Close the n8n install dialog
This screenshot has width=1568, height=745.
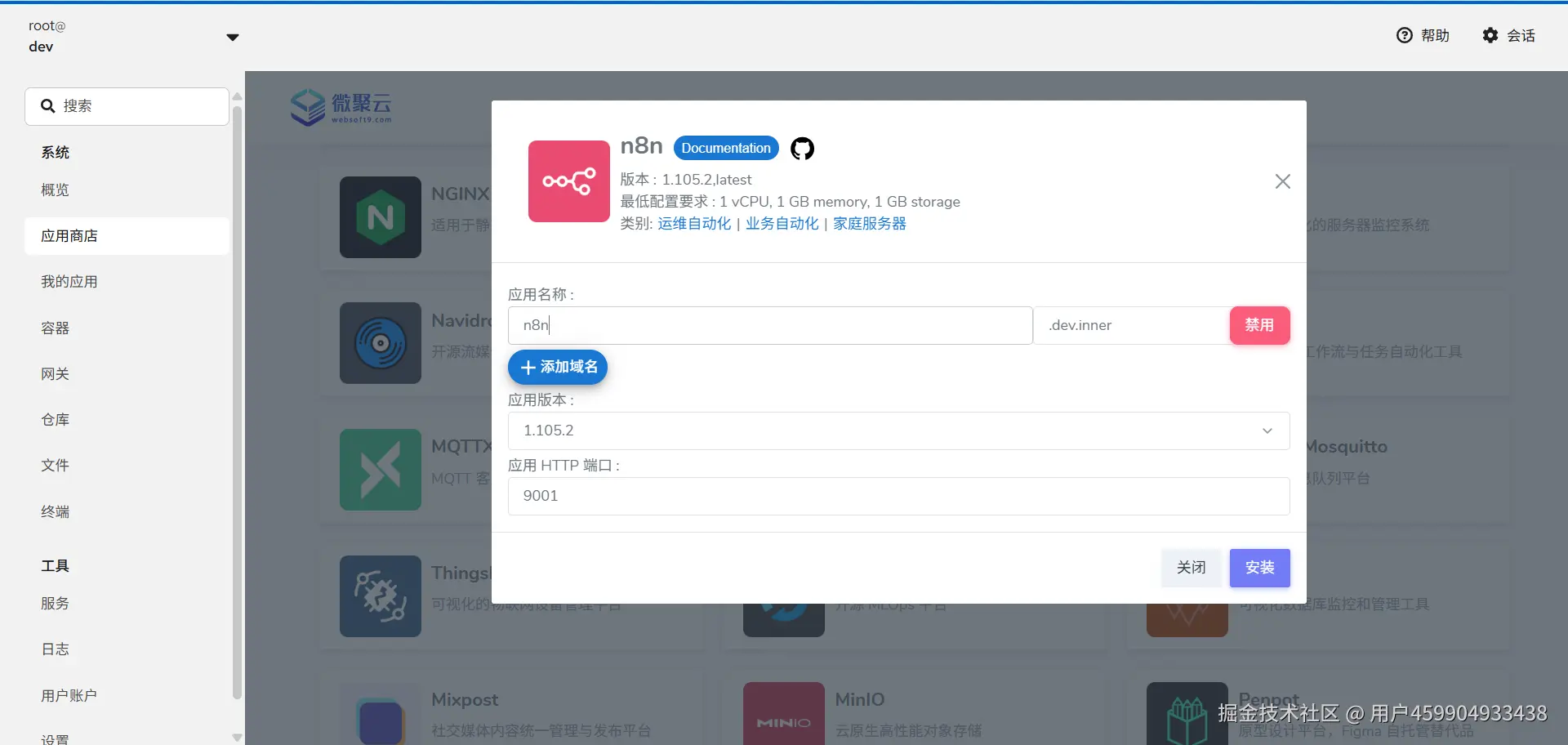(1283, 181)
